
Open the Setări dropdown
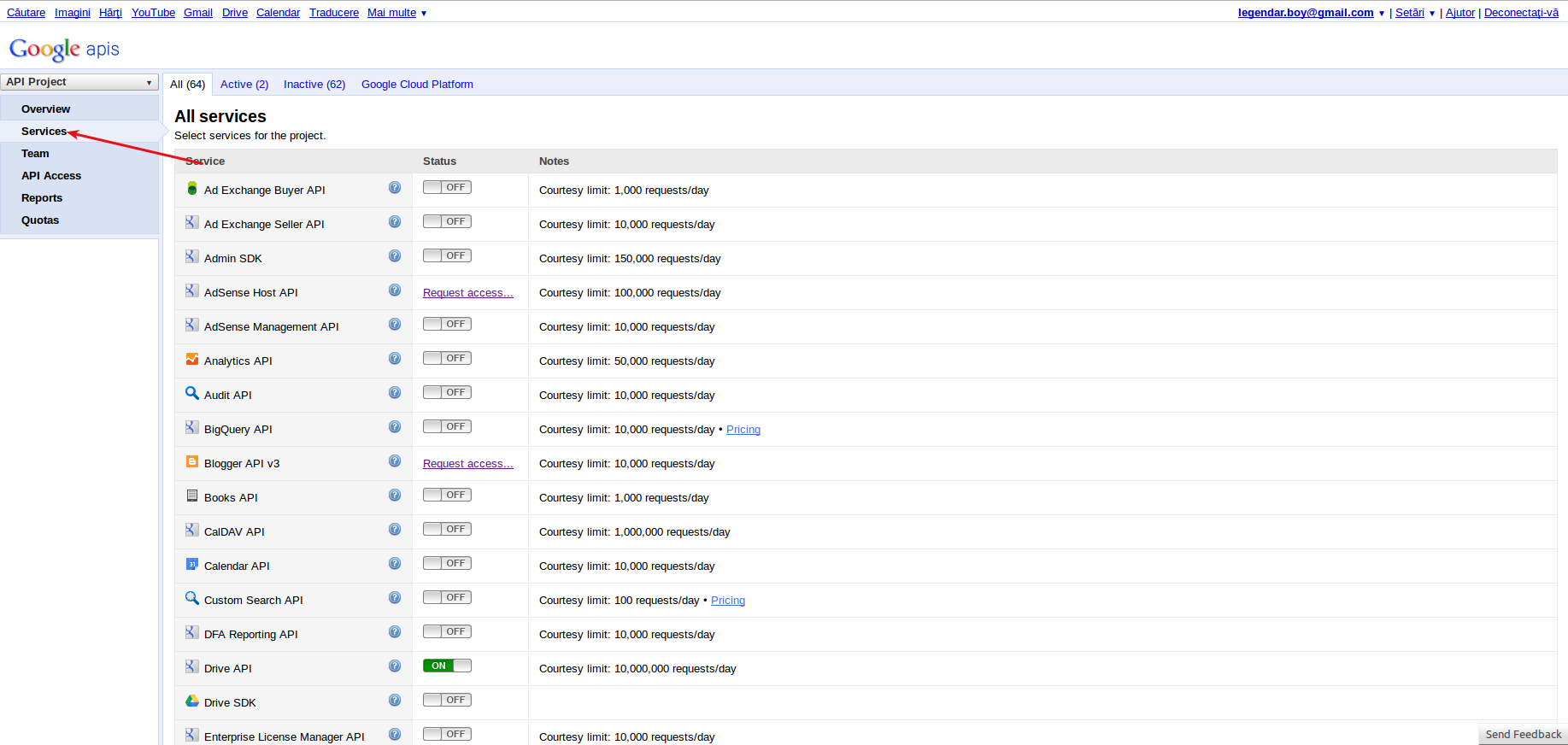1415,13
